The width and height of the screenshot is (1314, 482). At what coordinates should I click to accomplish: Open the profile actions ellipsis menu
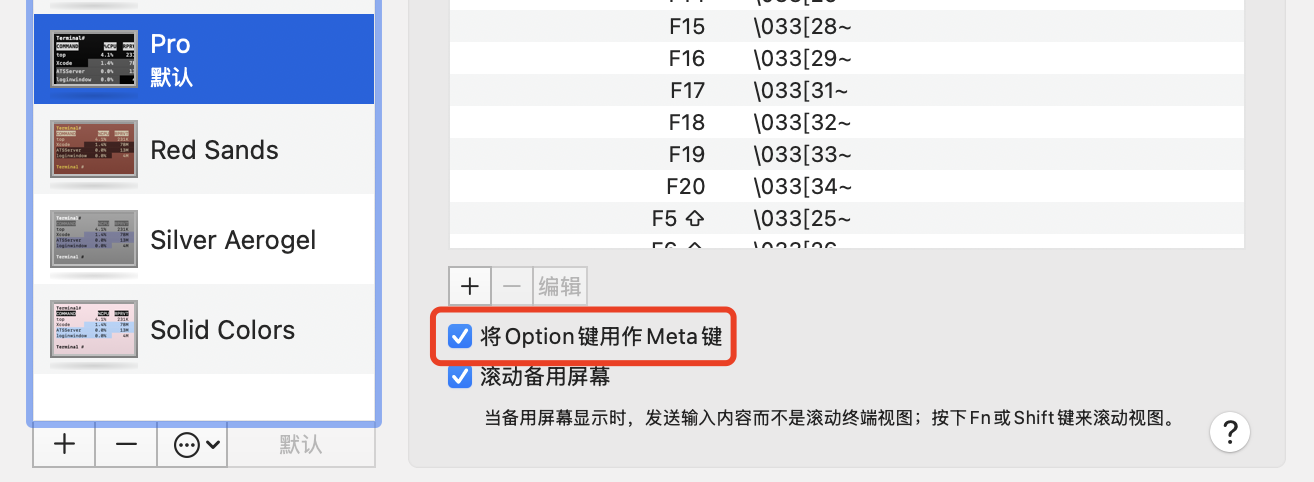click(192, 445)
